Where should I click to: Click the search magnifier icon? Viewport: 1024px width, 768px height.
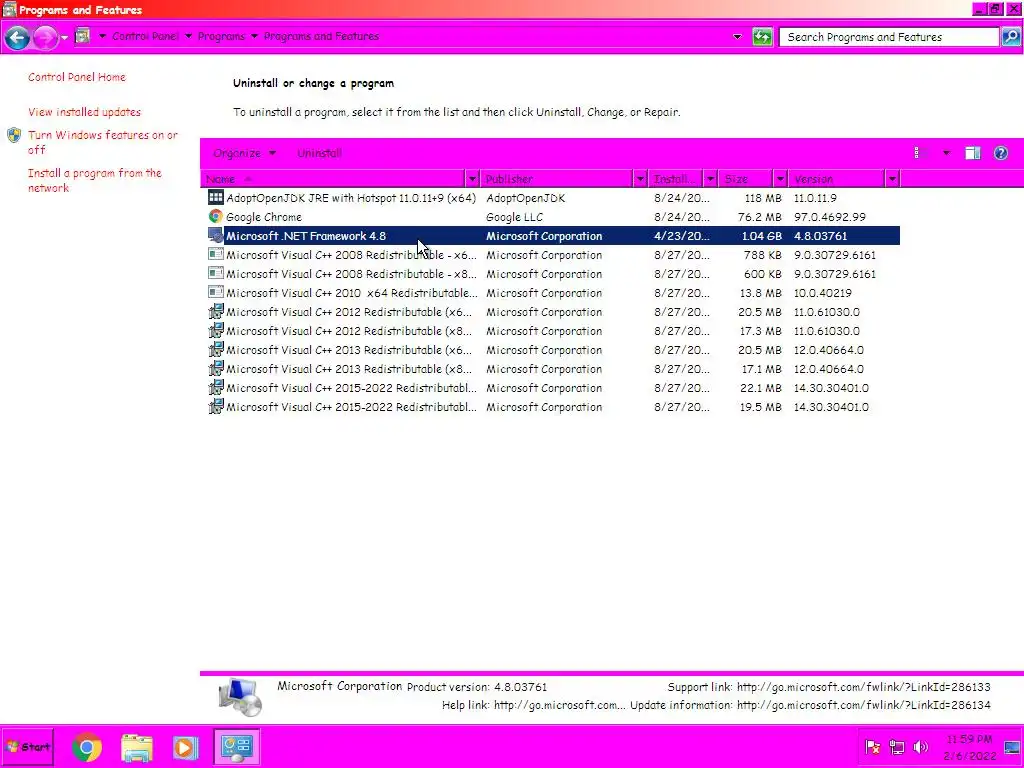click(x=1010, y=37)
